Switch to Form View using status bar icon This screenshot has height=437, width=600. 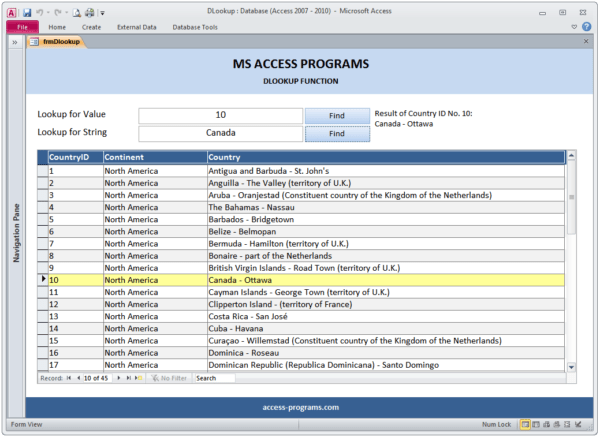(525, 424)
